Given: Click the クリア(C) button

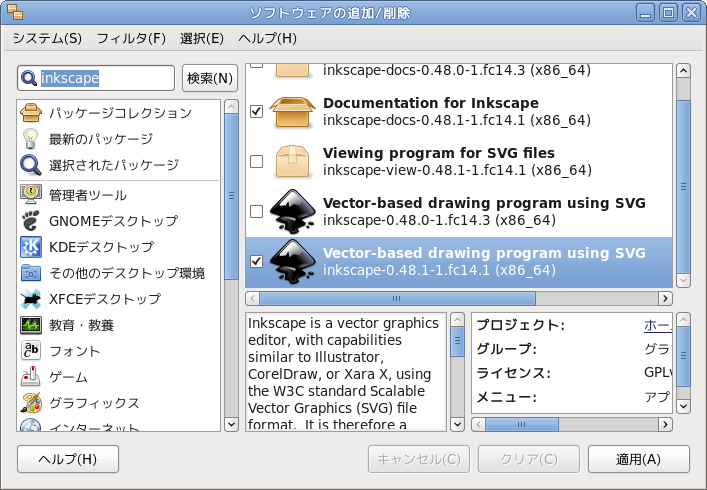Looking at the screenshot, I should [529, 459].
